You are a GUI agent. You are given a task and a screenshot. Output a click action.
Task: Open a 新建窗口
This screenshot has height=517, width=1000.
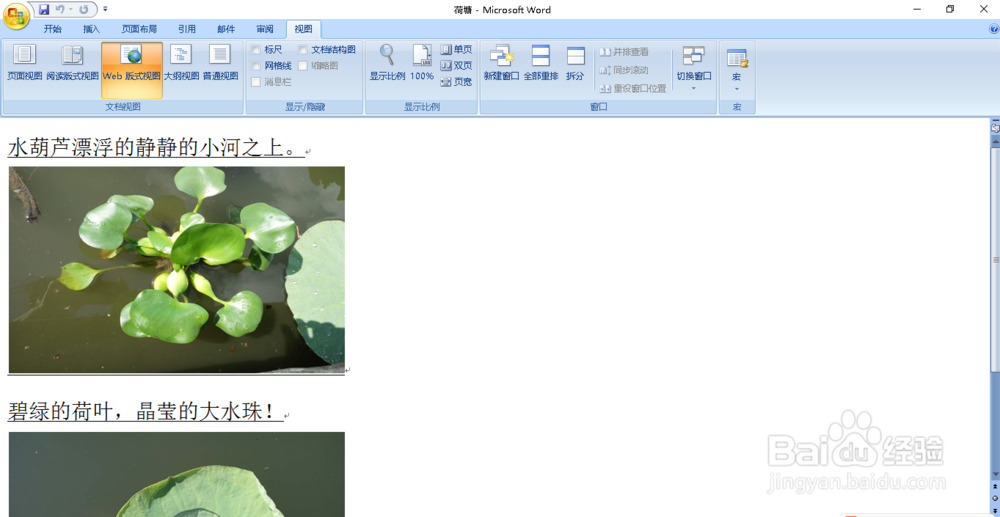pos(501,63)
